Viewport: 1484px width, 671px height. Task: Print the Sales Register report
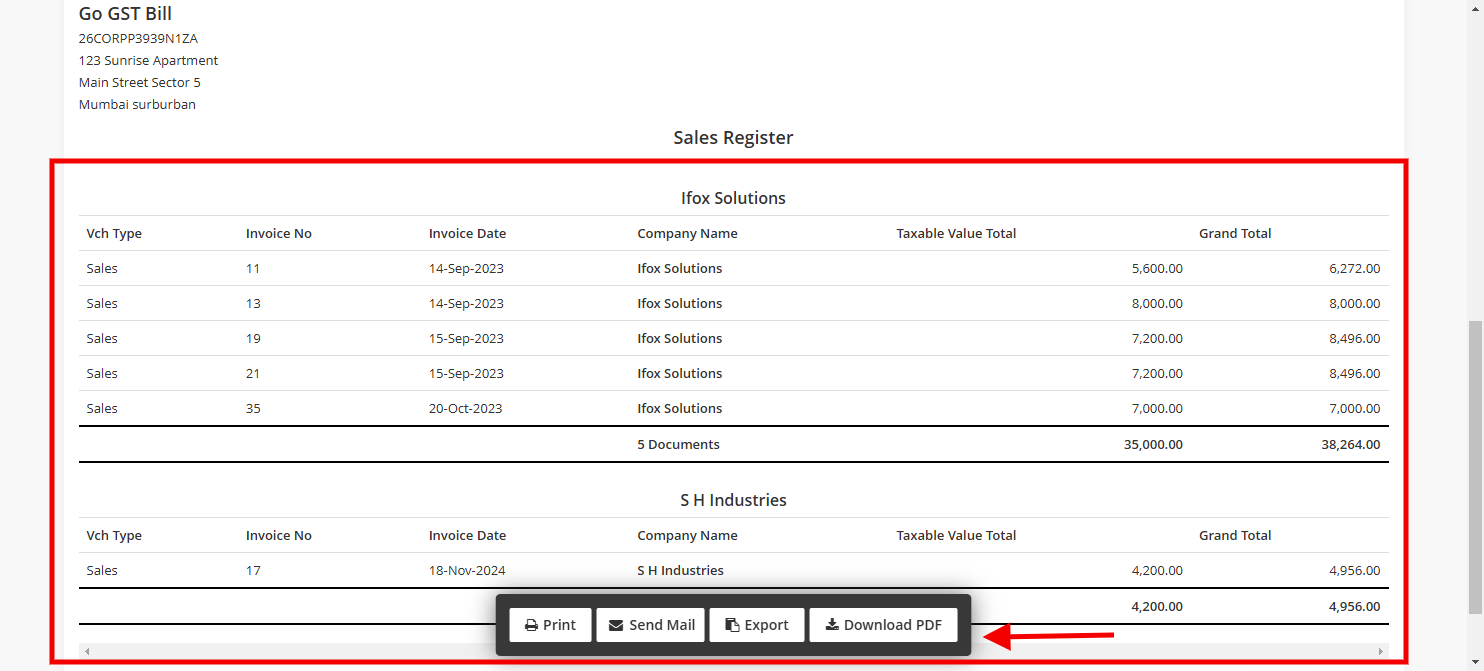click(550, 624)
